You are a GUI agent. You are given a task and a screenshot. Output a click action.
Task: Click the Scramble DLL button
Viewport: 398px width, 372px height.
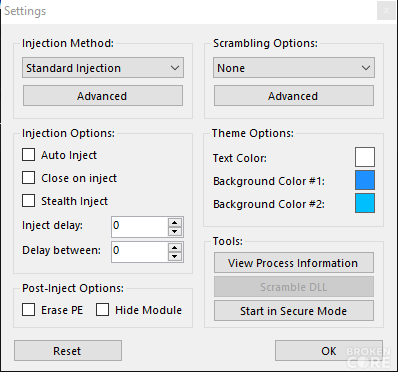[x=294, y=287]
